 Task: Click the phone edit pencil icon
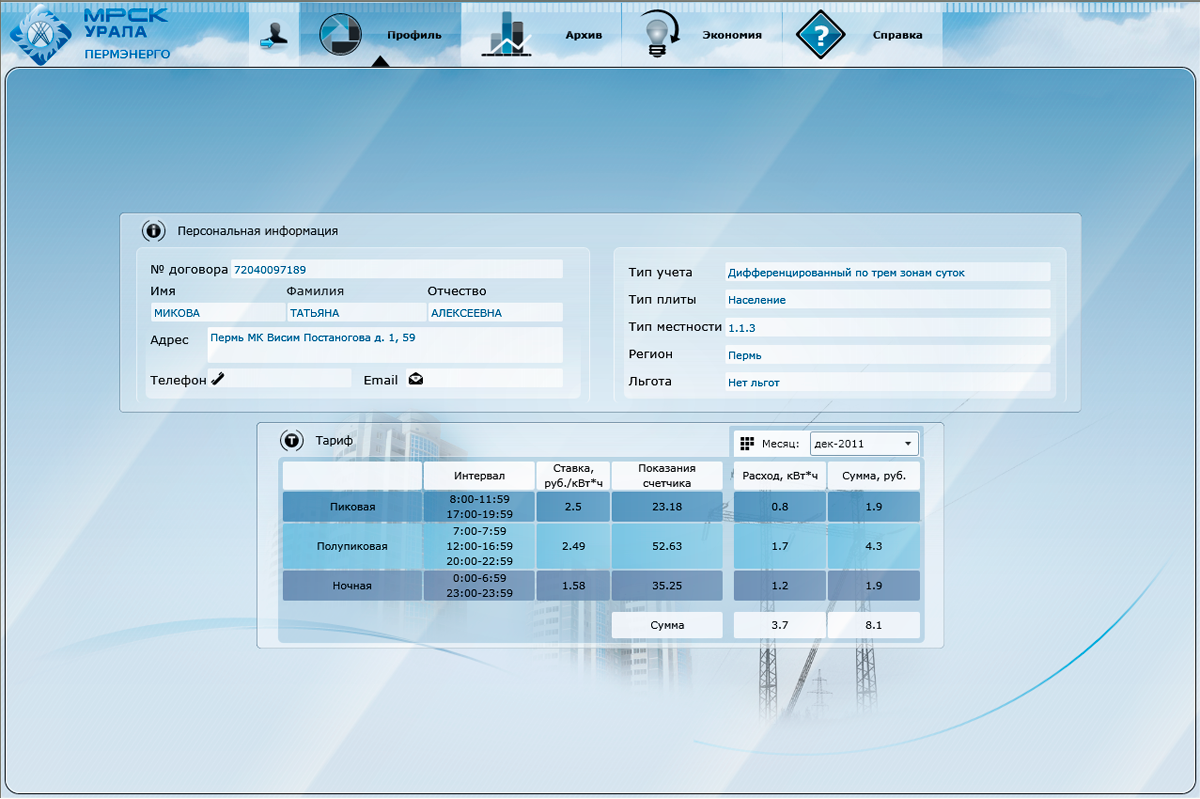[218, 378]
